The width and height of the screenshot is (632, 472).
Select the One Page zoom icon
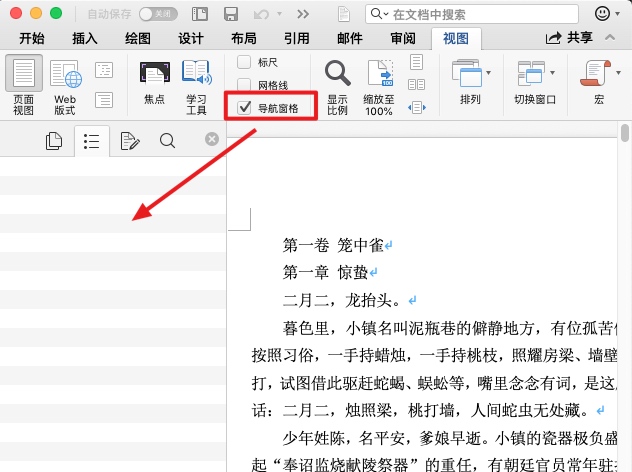[416, 62]
